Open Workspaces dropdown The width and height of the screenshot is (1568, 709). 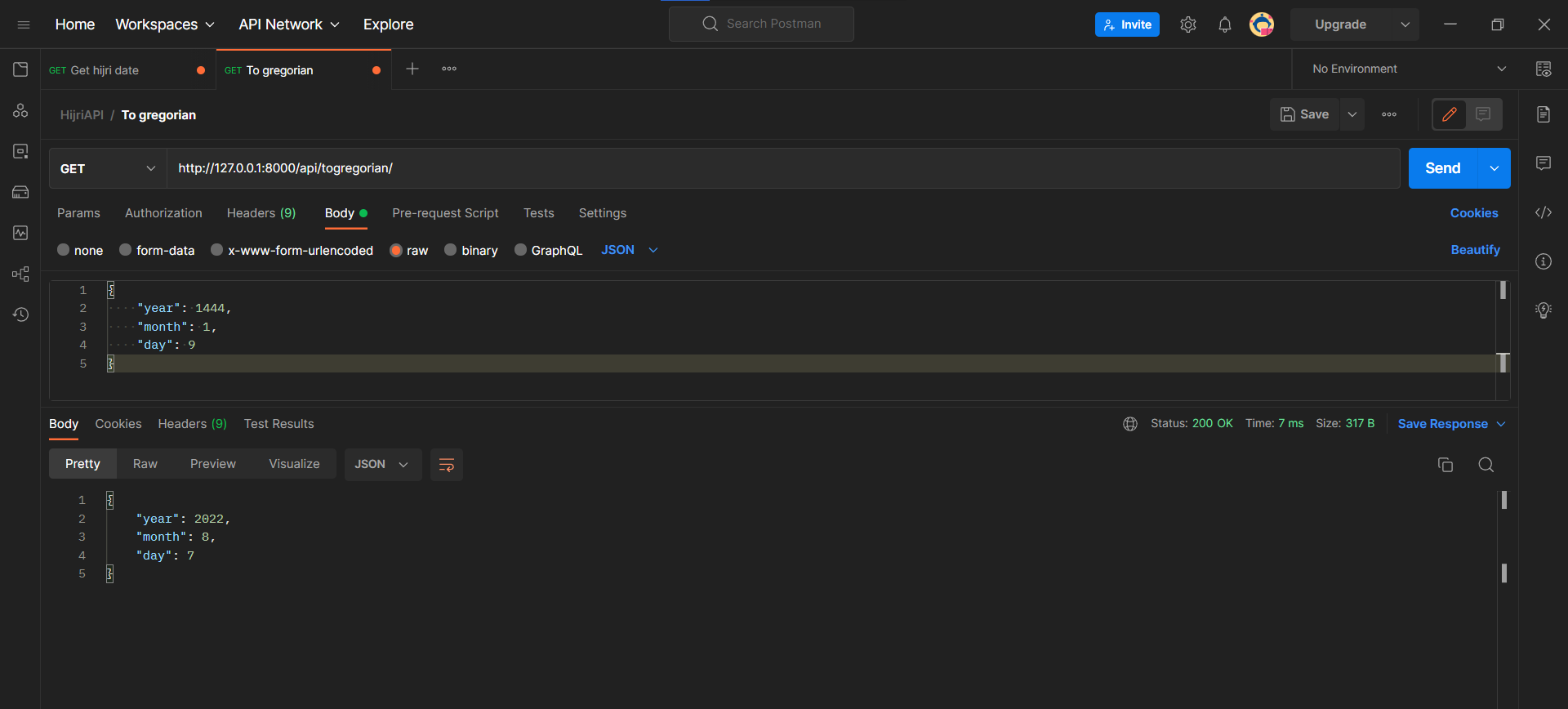pyautogui.click(x=165, y=25)
